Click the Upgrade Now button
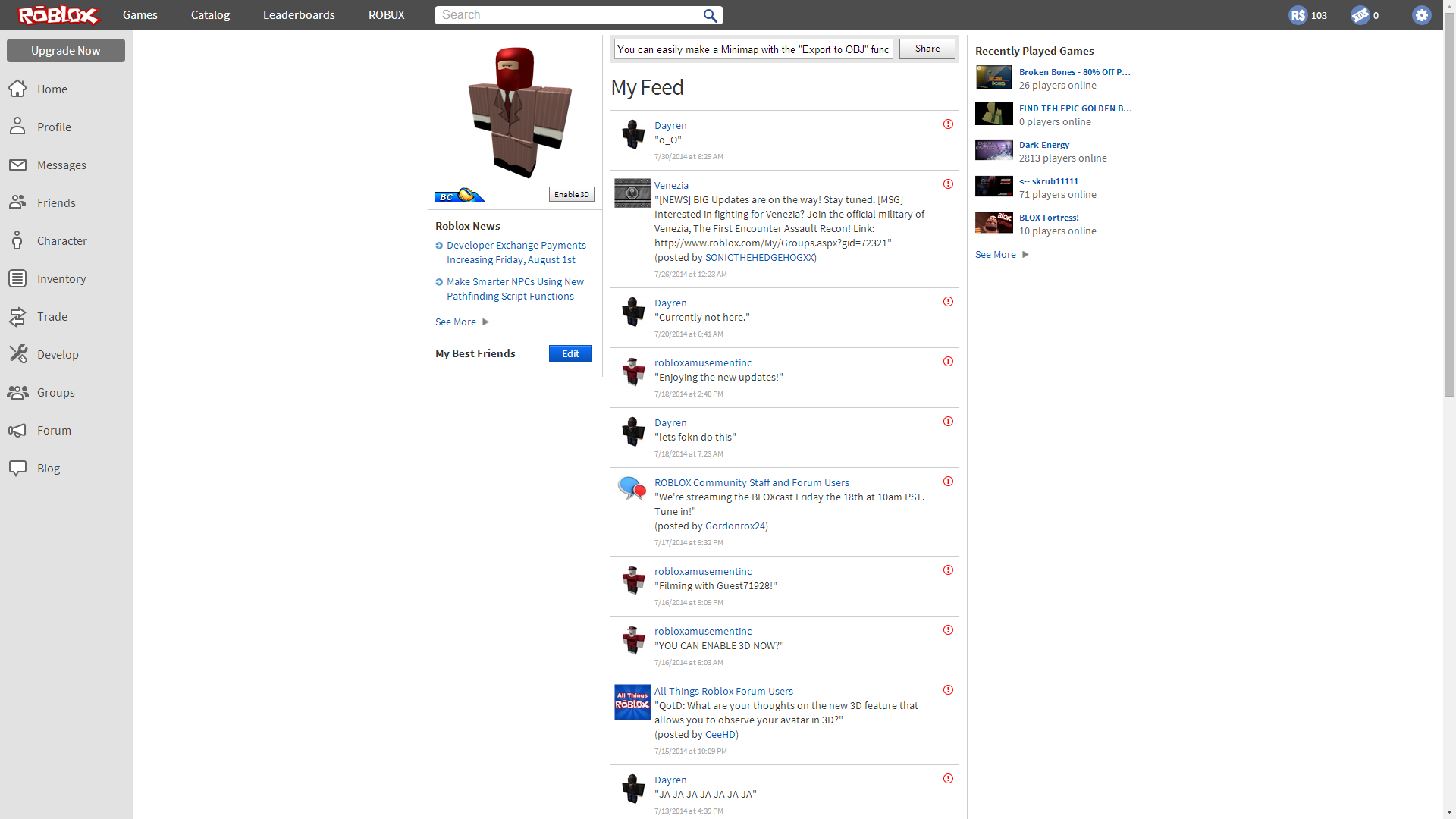Image resolution: width=1456 pixels, height=819 pixels. [66, 51]
